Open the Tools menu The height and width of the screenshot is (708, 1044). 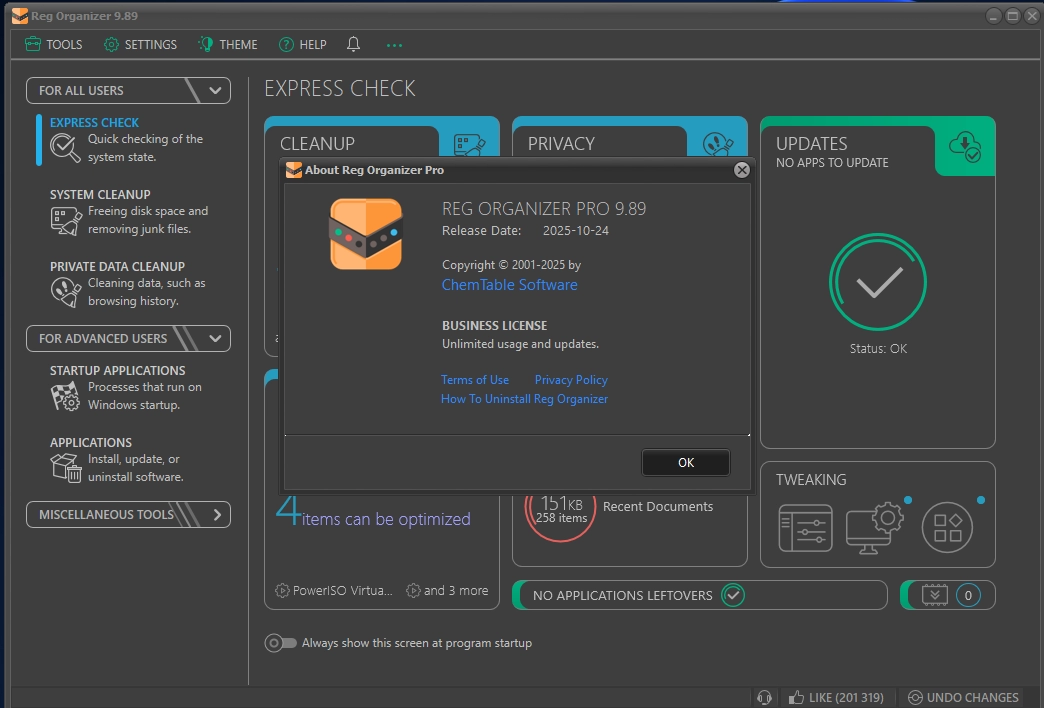coord(53,44)
